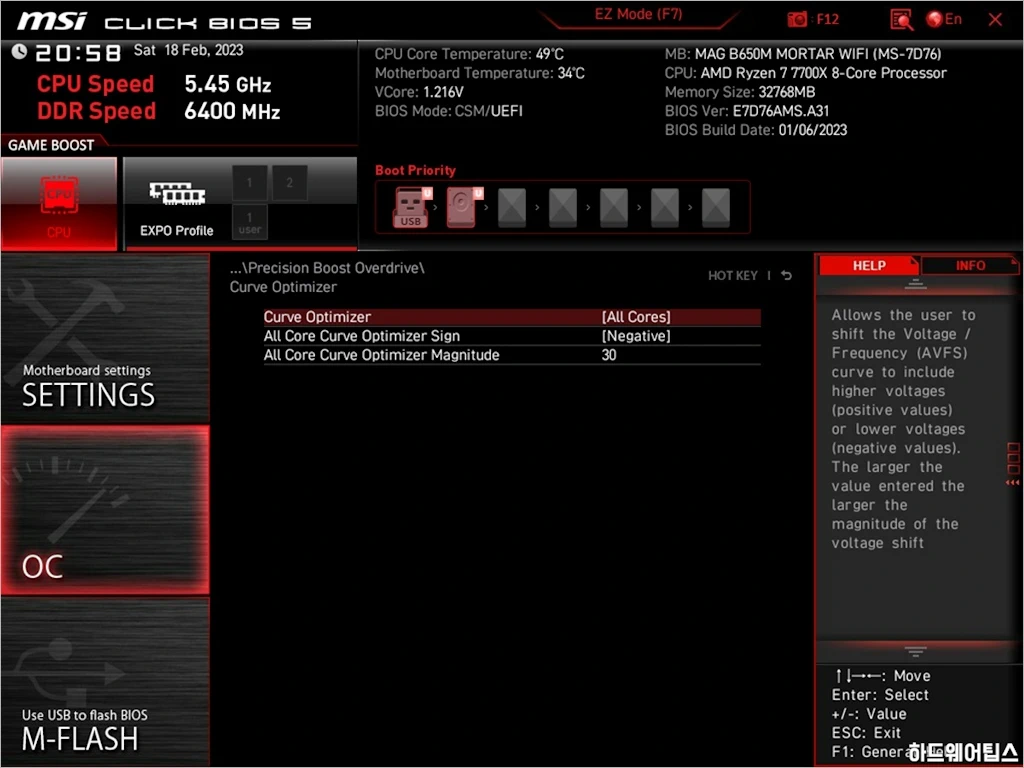Toggle the GAME BOOST CPU button

point(59,204)
